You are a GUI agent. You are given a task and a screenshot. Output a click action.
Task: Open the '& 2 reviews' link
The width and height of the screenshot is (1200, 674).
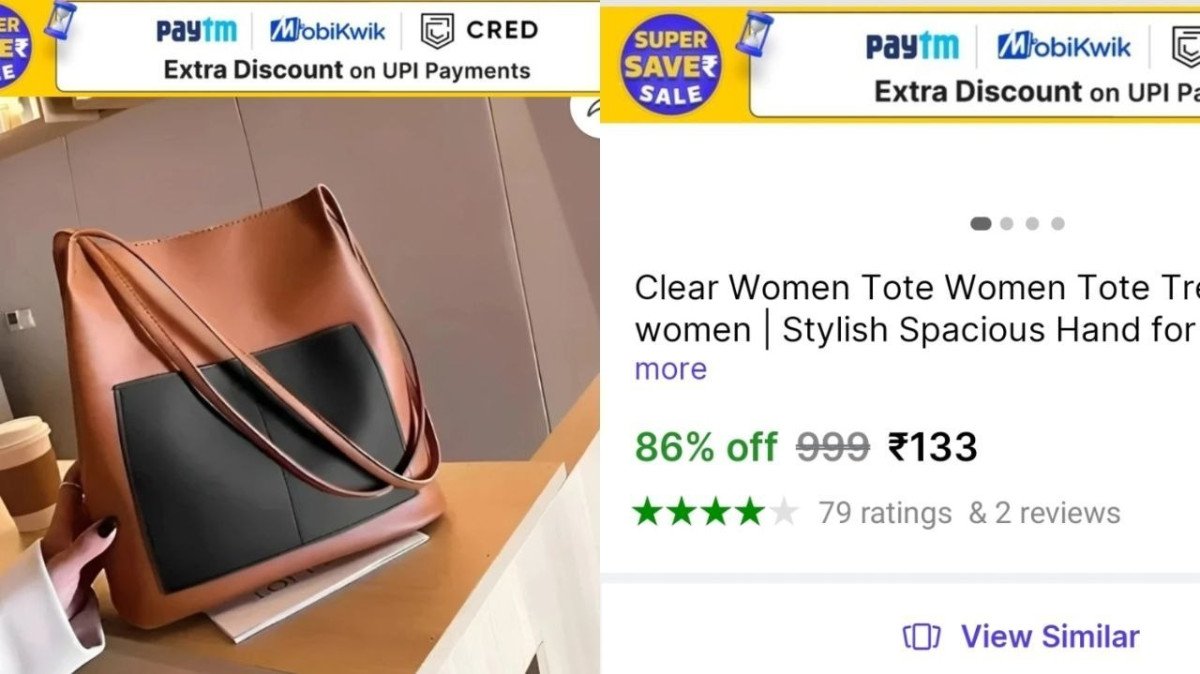tap(1044, 513)
